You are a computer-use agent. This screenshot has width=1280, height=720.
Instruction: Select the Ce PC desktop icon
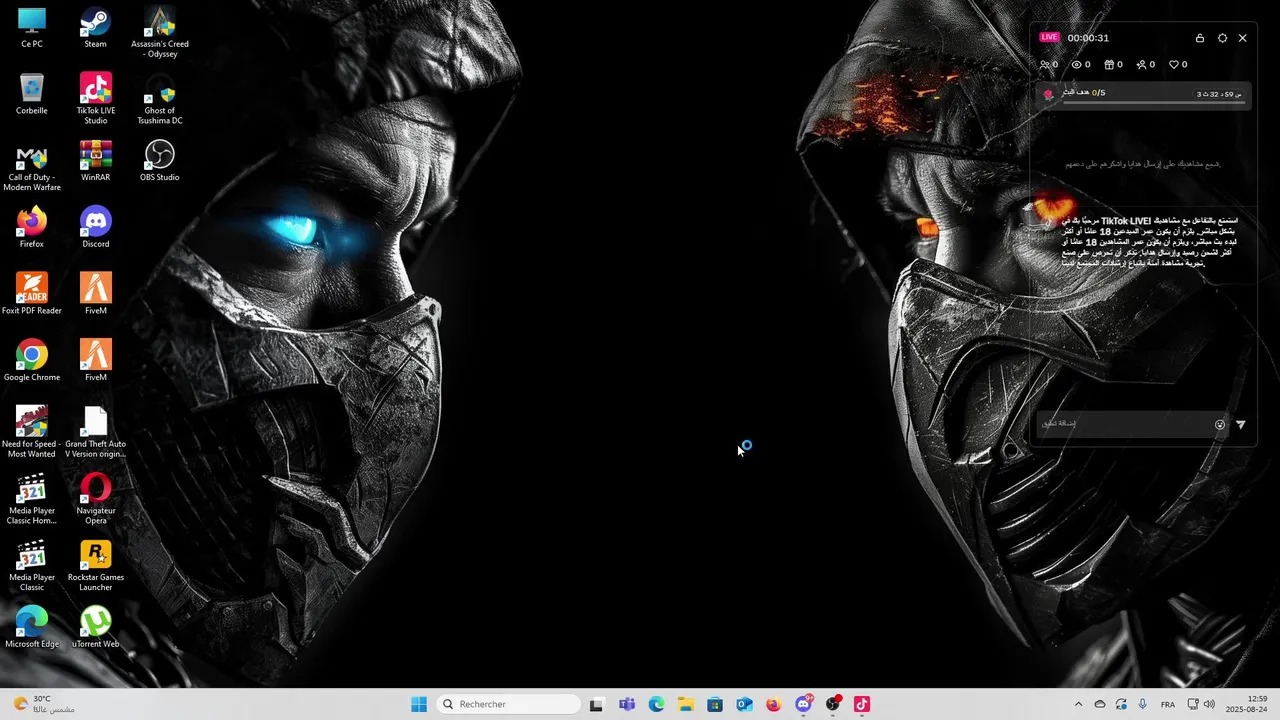(x=32, y=27)
